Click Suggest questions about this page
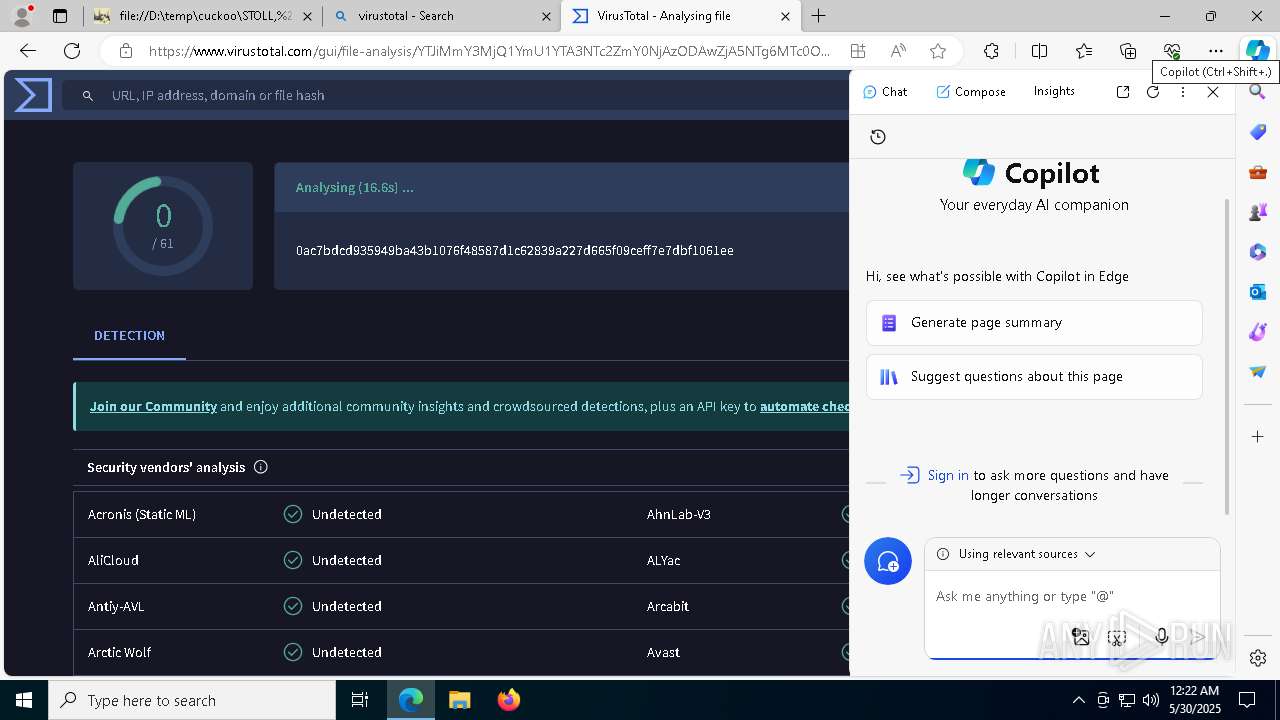The image size is (1280, 720). [x=1034, y=377]
